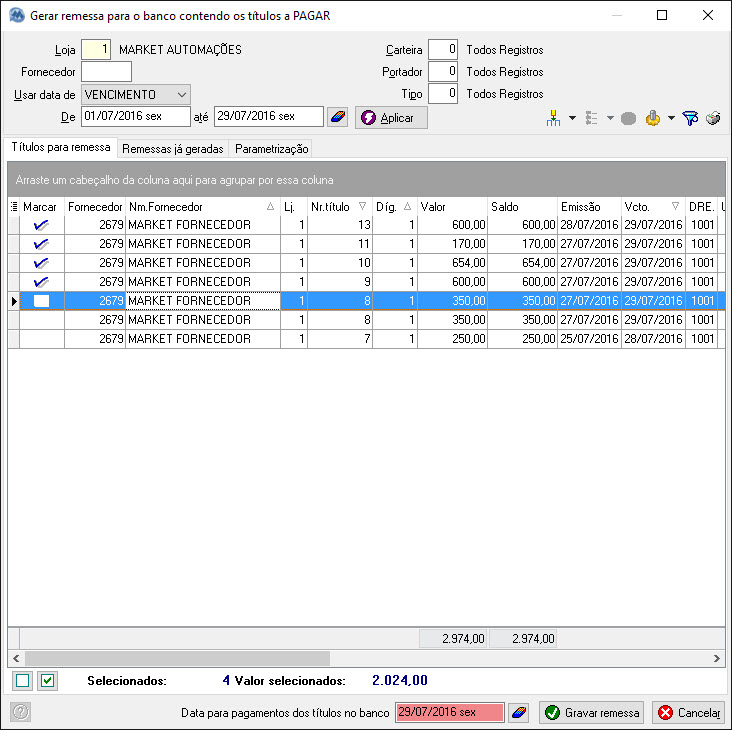This screenshot has height=730, width=732.
Task: Unmark the checkmark on título 13 row
Action: pyautogui.click(x=41, y=225)
